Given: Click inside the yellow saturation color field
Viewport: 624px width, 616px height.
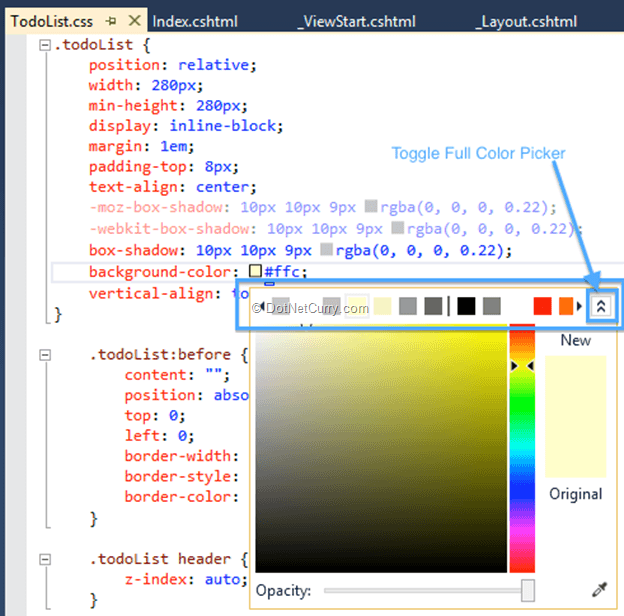Looking at the screenshot, I should 381,448.
